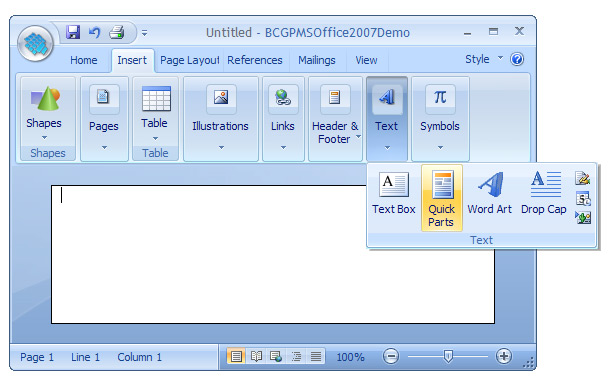The height and width of the screenshot is (386, 613).
Task: Toggle Web Layout view in status bar
Action: (276, 356)
